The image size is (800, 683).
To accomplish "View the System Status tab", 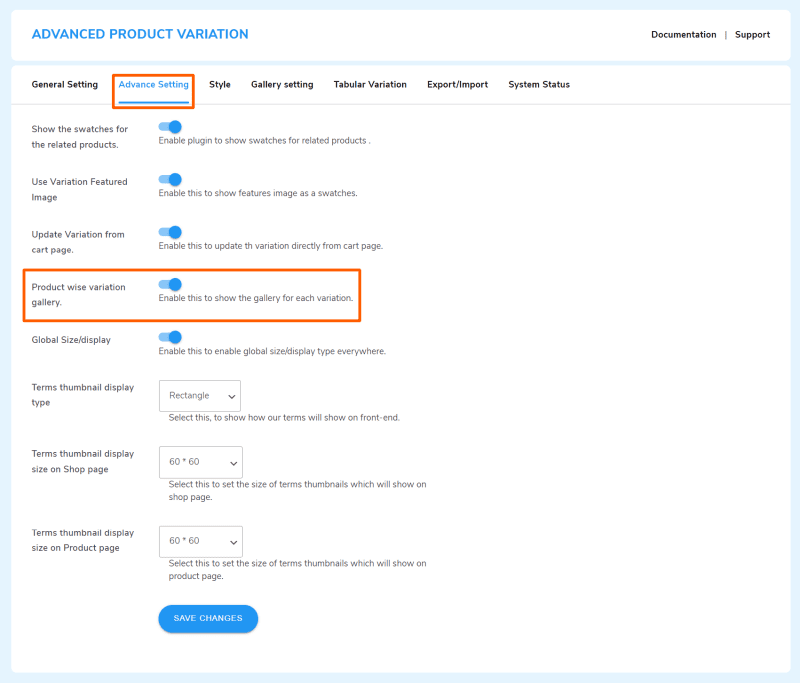I will coord(539,85).
